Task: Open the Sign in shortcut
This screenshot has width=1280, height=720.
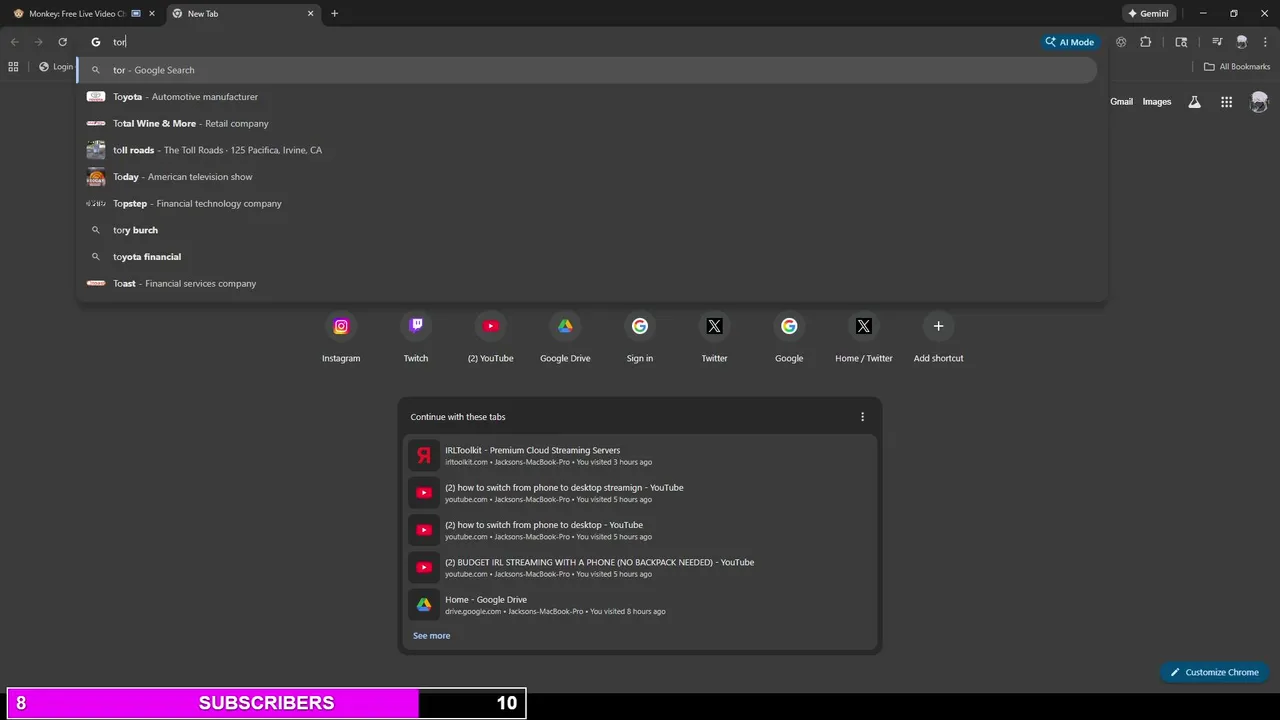Action: click(x=640, y=338)
